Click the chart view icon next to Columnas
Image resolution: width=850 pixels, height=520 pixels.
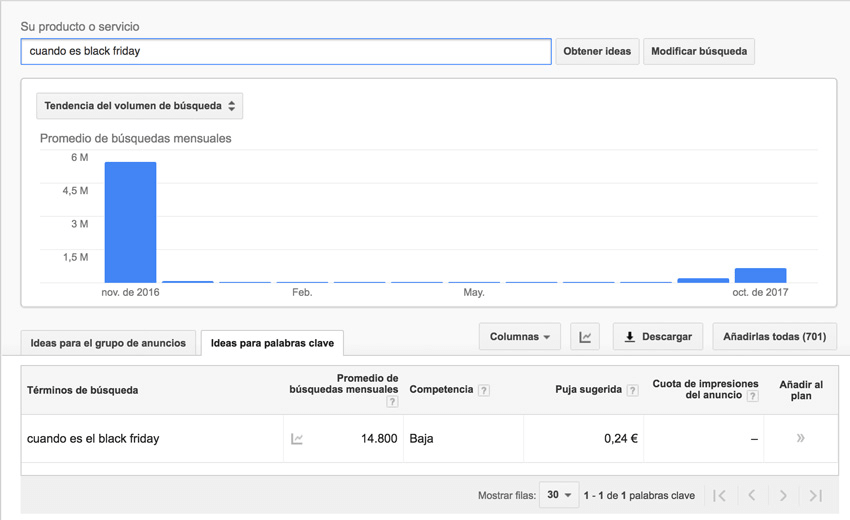coord(585,337)
